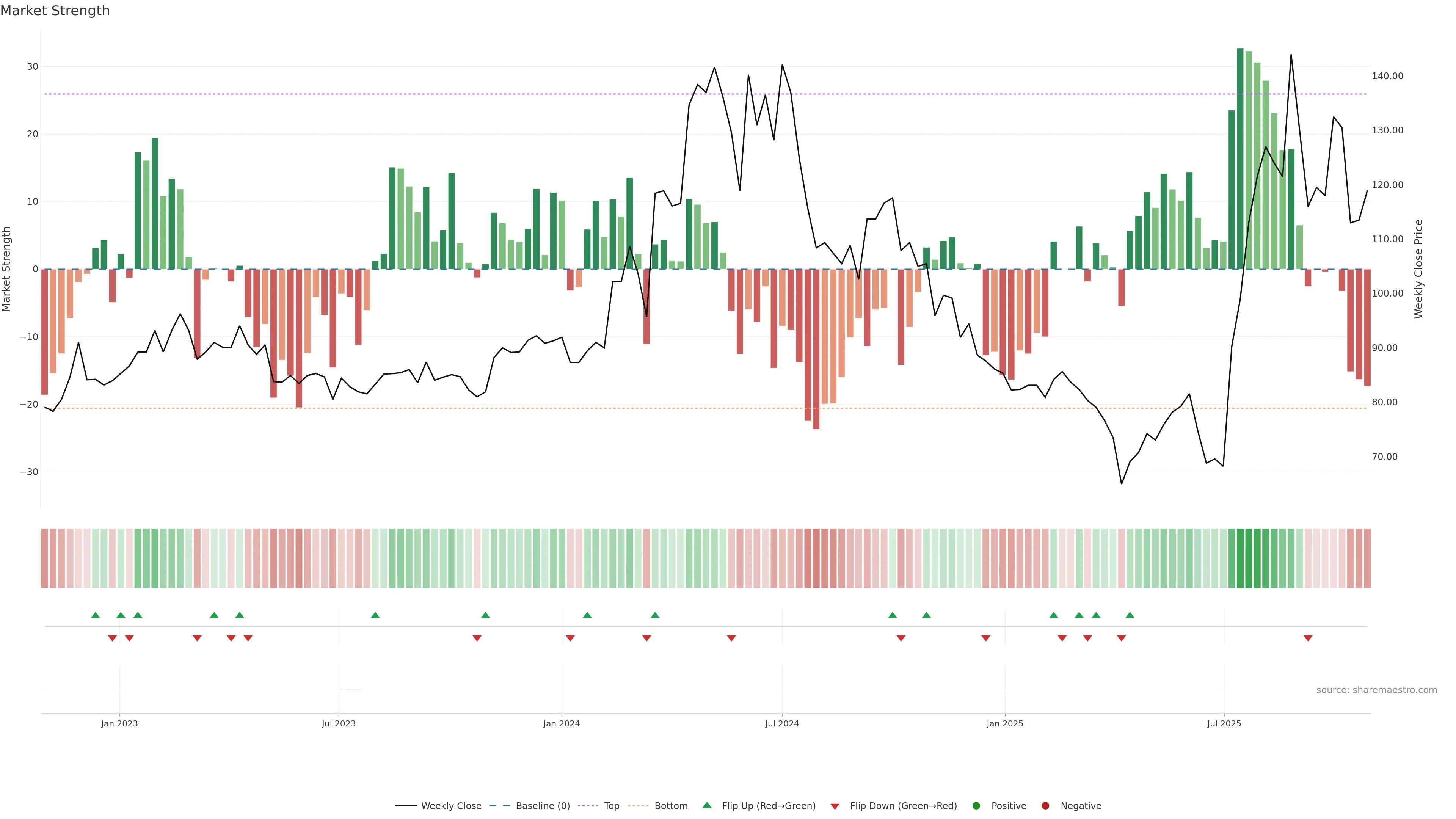Click the flip-down marker before Jan 2025

click(986, 638)
